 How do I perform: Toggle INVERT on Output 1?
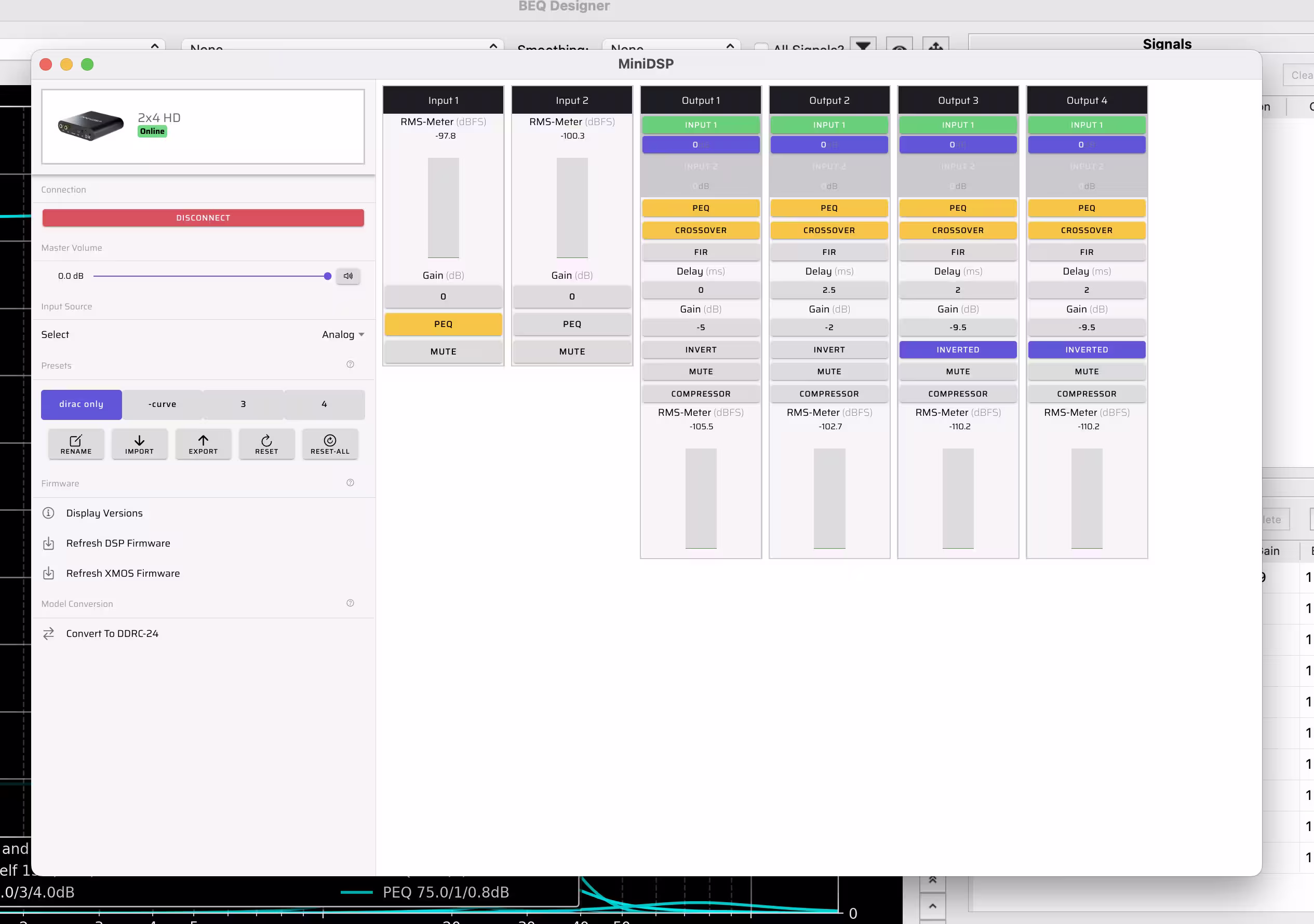pos(701,349)
